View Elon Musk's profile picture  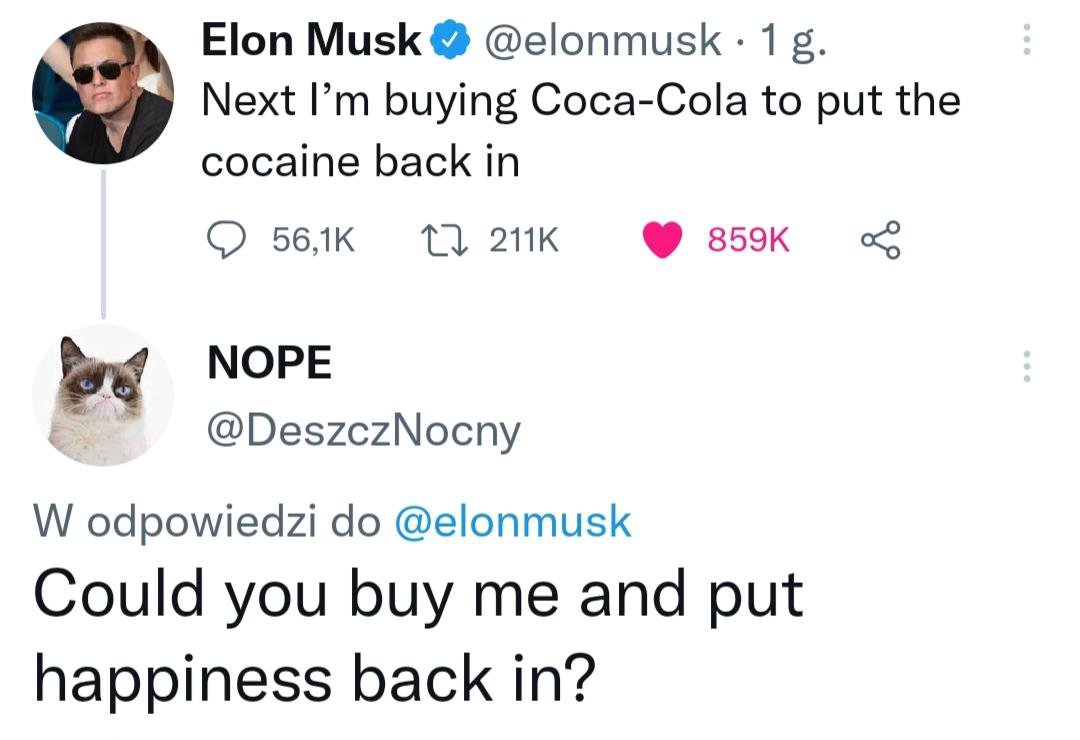tap(103, 93)
